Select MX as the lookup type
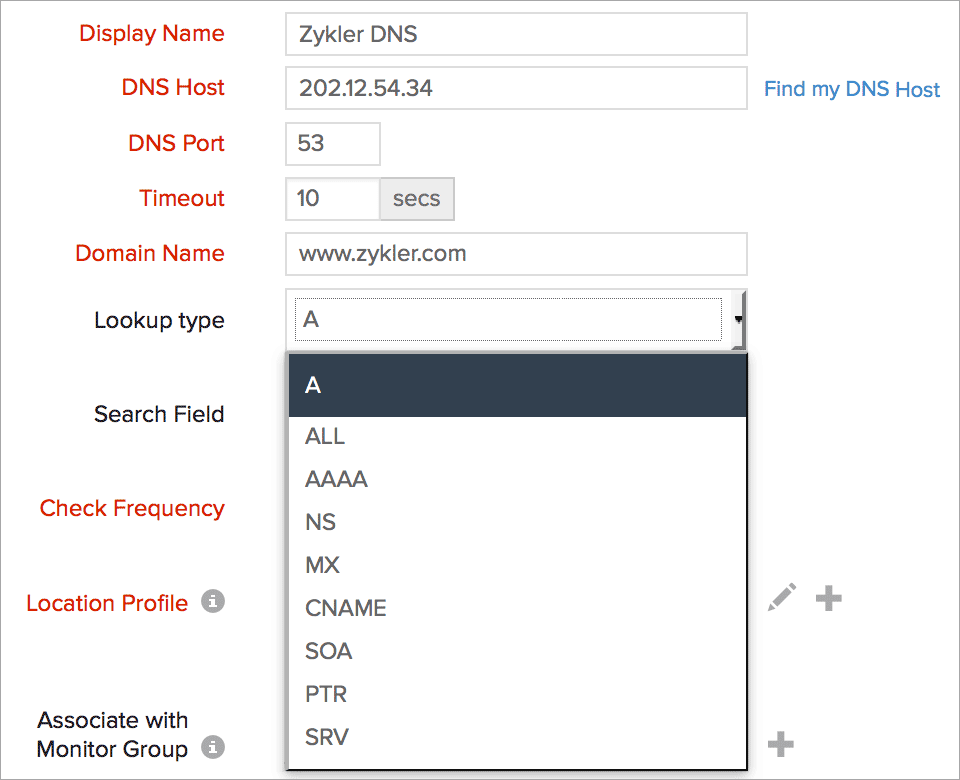 (x=322, y=565)
